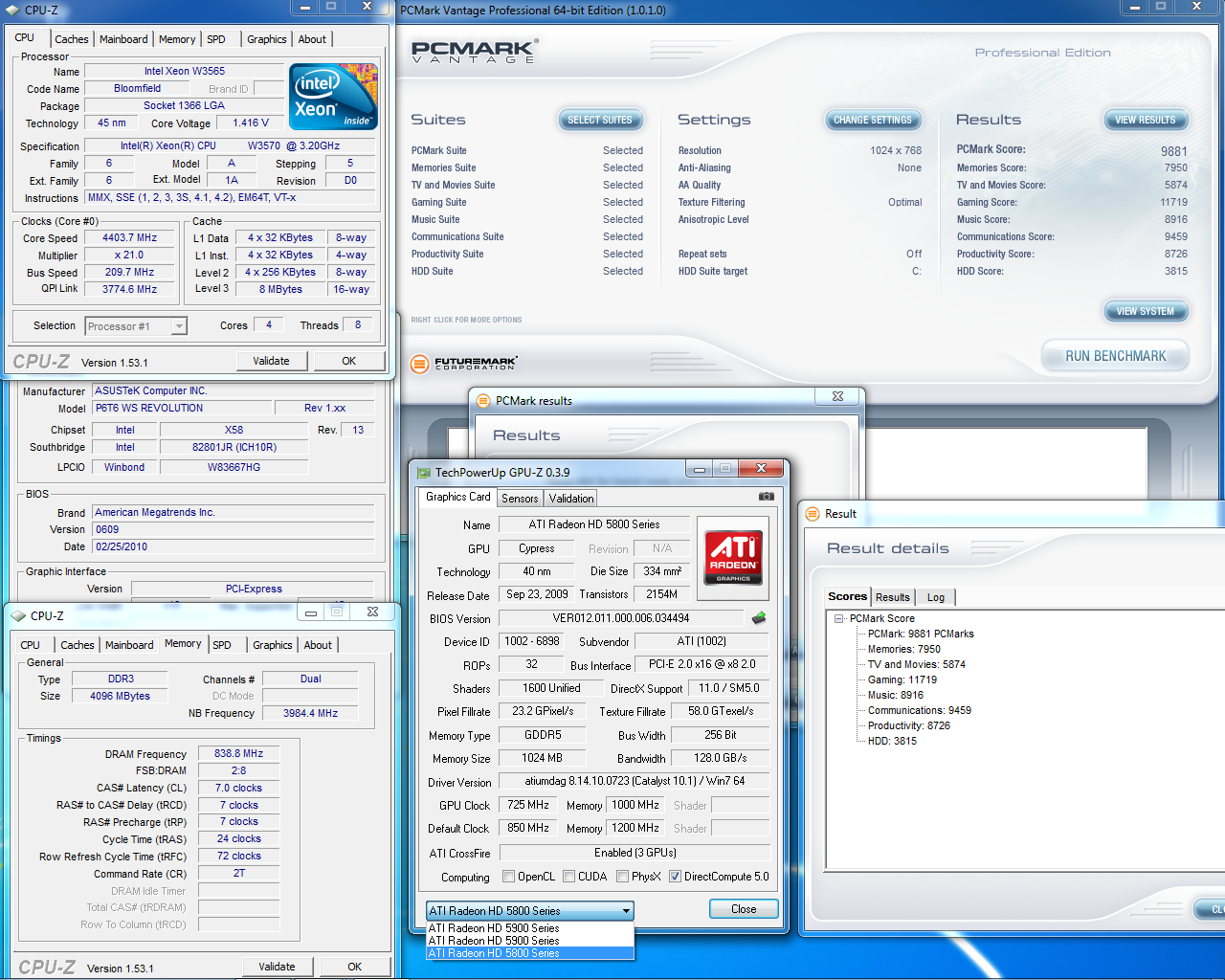Screen dimensions: 1225x980
Task: Open the Results tab in Result details
Action: pyautogui.click(x=893, y=597)
